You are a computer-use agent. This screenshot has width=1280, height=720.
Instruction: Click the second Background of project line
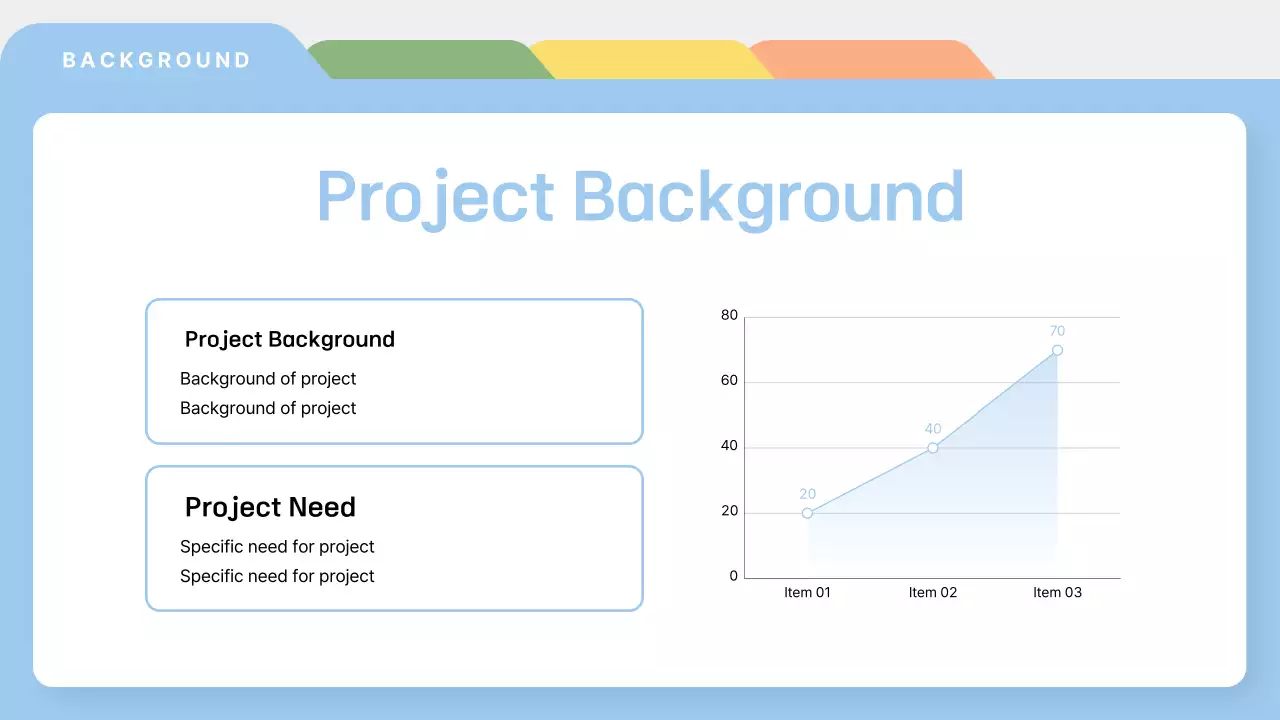(x=268, y=408)
